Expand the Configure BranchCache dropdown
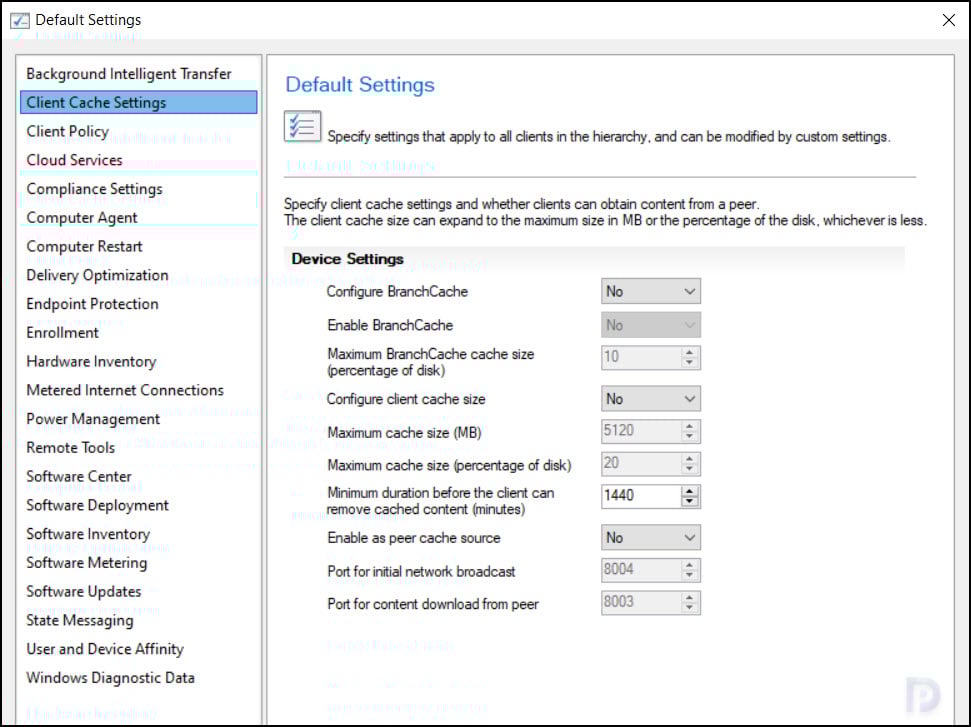The width and height of the screenshot is (971, 727). point(651,292)
